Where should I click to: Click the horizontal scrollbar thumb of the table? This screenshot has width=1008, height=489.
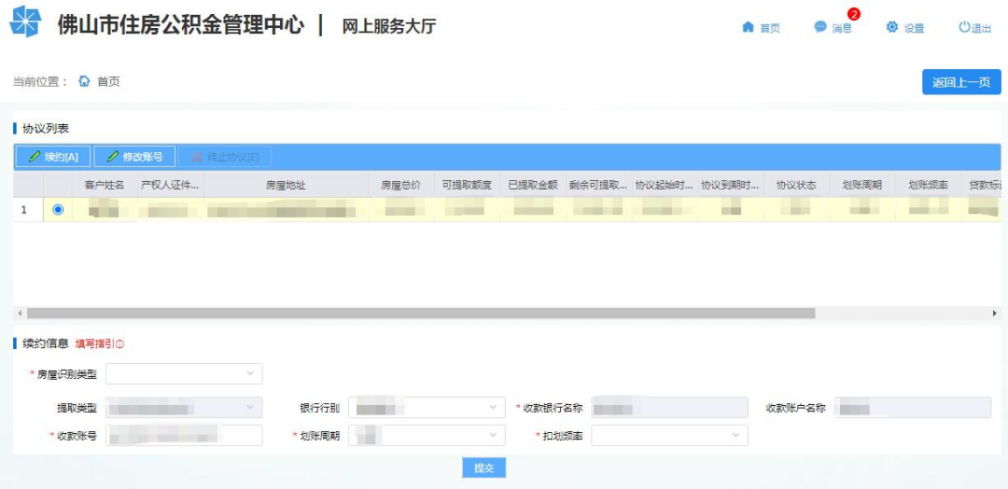coord(420,313)
